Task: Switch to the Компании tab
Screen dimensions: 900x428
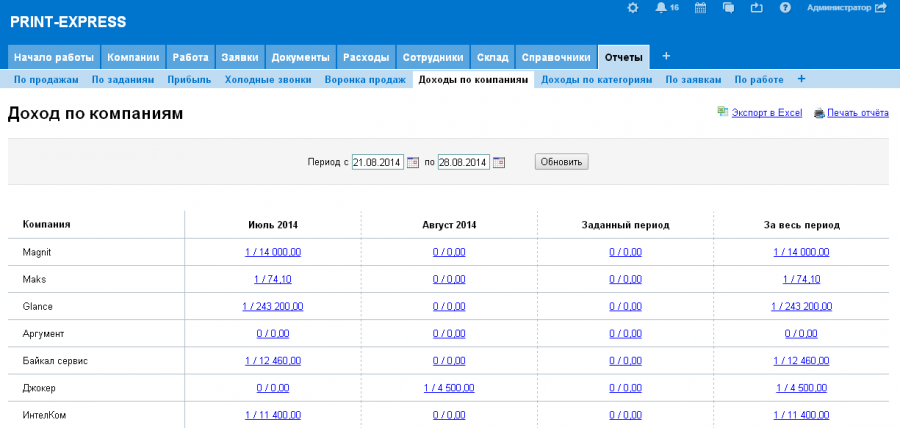Action: [133, 57]
